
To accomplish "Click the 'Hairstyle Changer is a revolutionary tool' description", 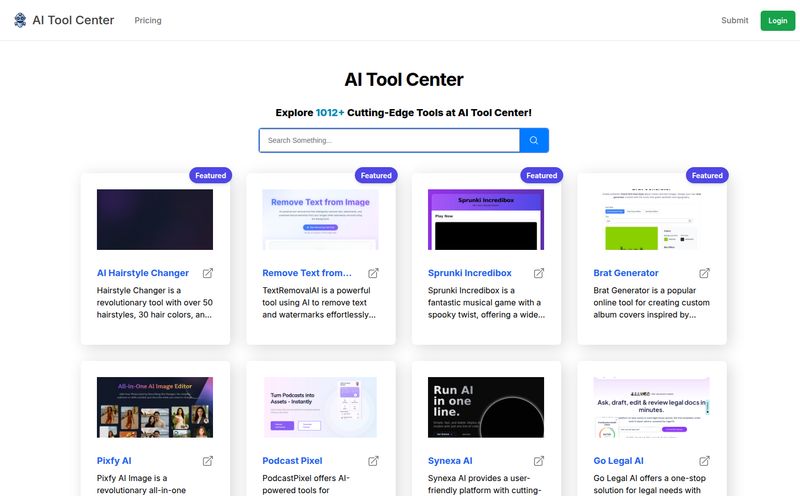I will (155, 303).
